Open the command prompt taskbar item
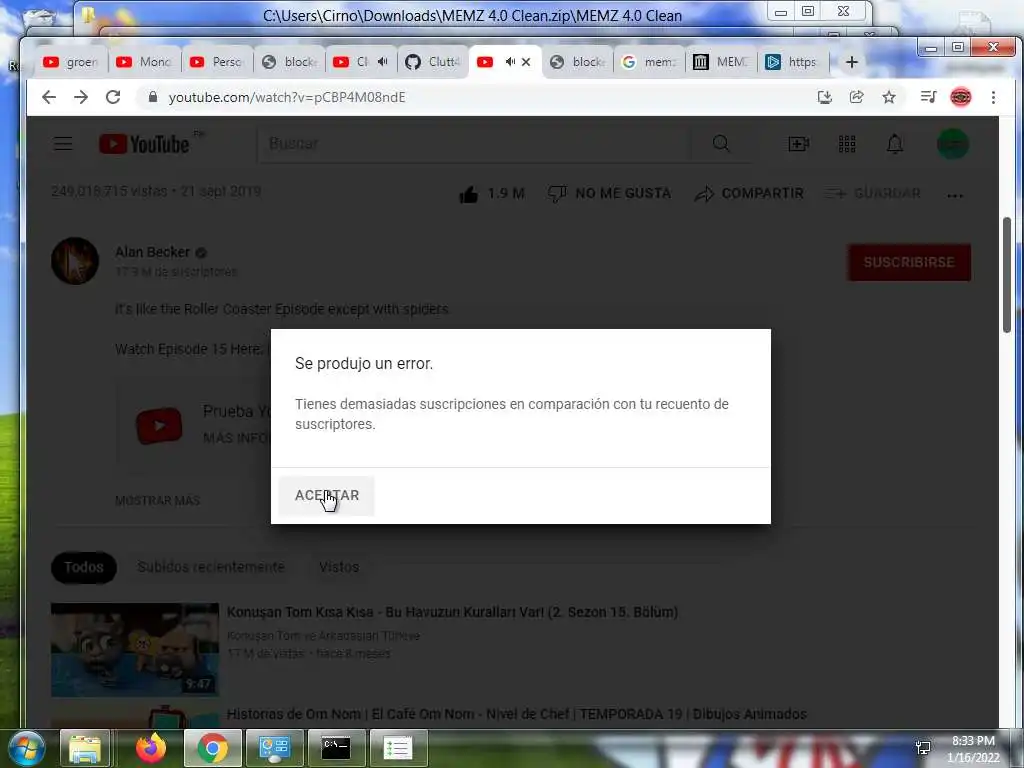 [x=336, y=748]
